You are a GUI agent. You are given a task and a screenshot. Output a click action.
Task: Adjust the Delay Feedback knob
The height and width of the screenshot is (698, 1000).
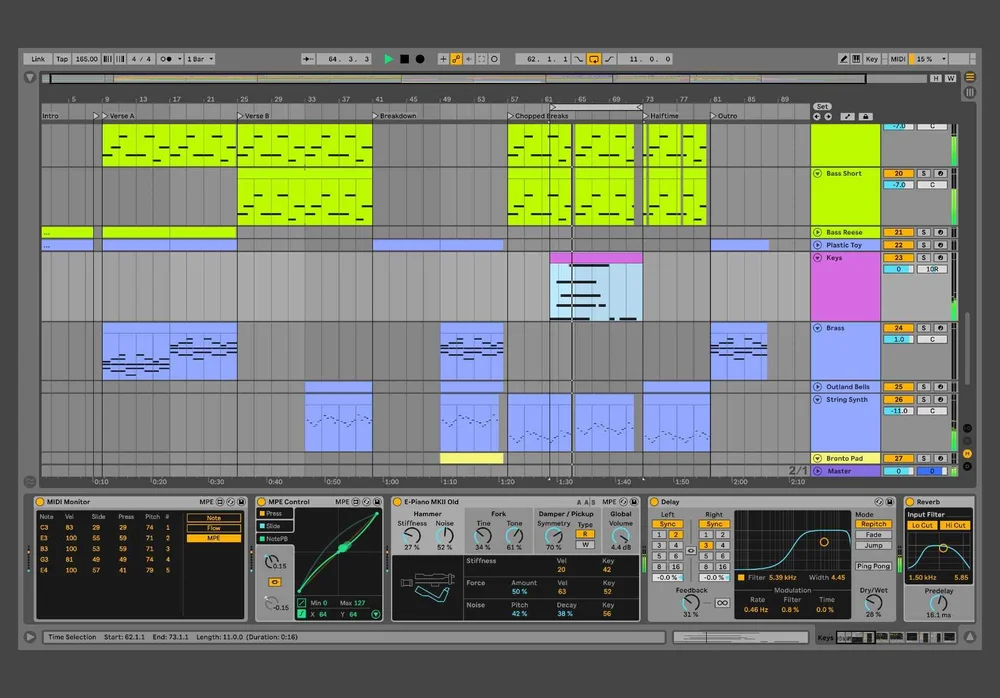click(x=690, y=602)
